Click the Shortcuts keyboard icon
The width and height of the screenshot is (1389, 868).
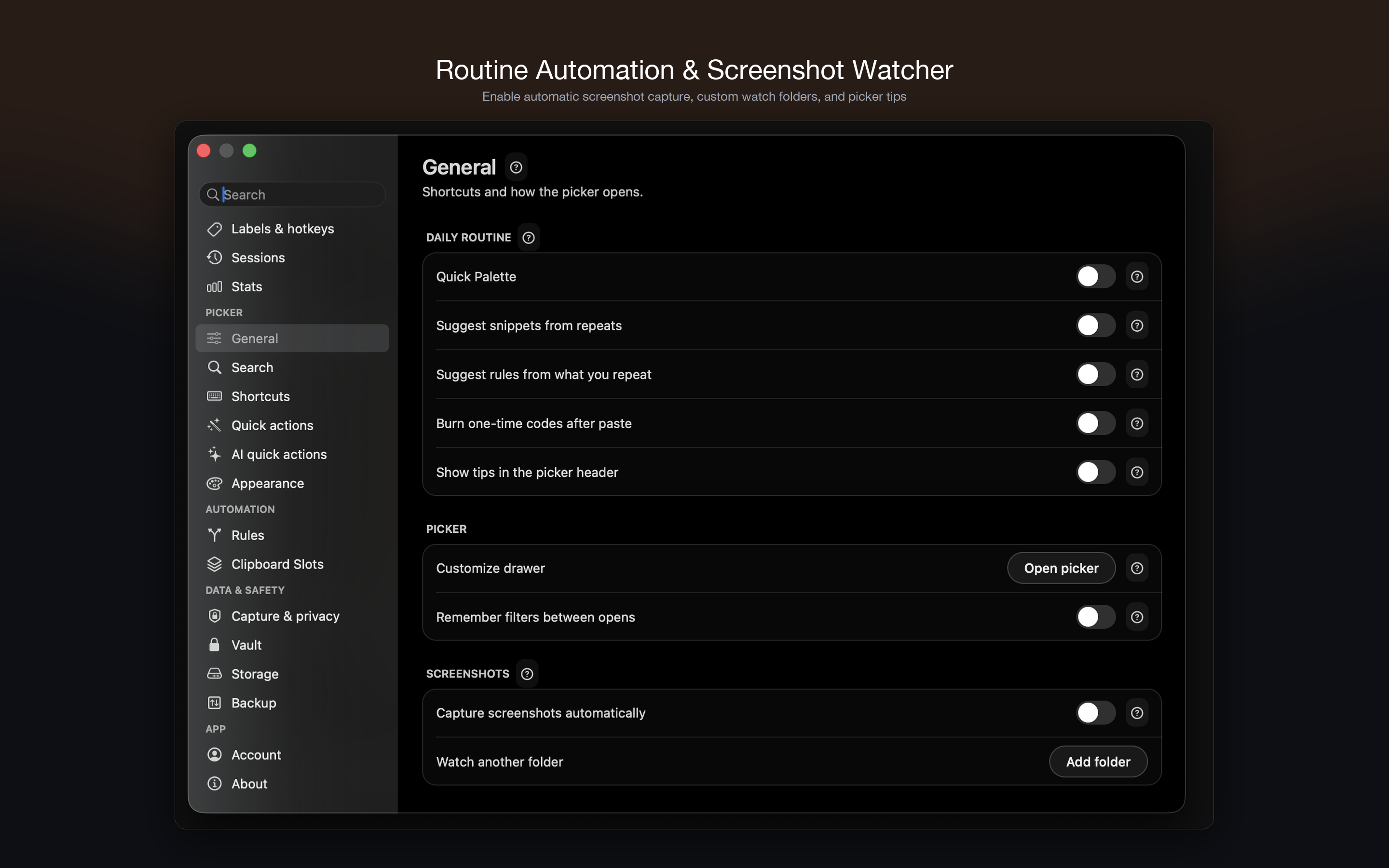tap(214, 396)
